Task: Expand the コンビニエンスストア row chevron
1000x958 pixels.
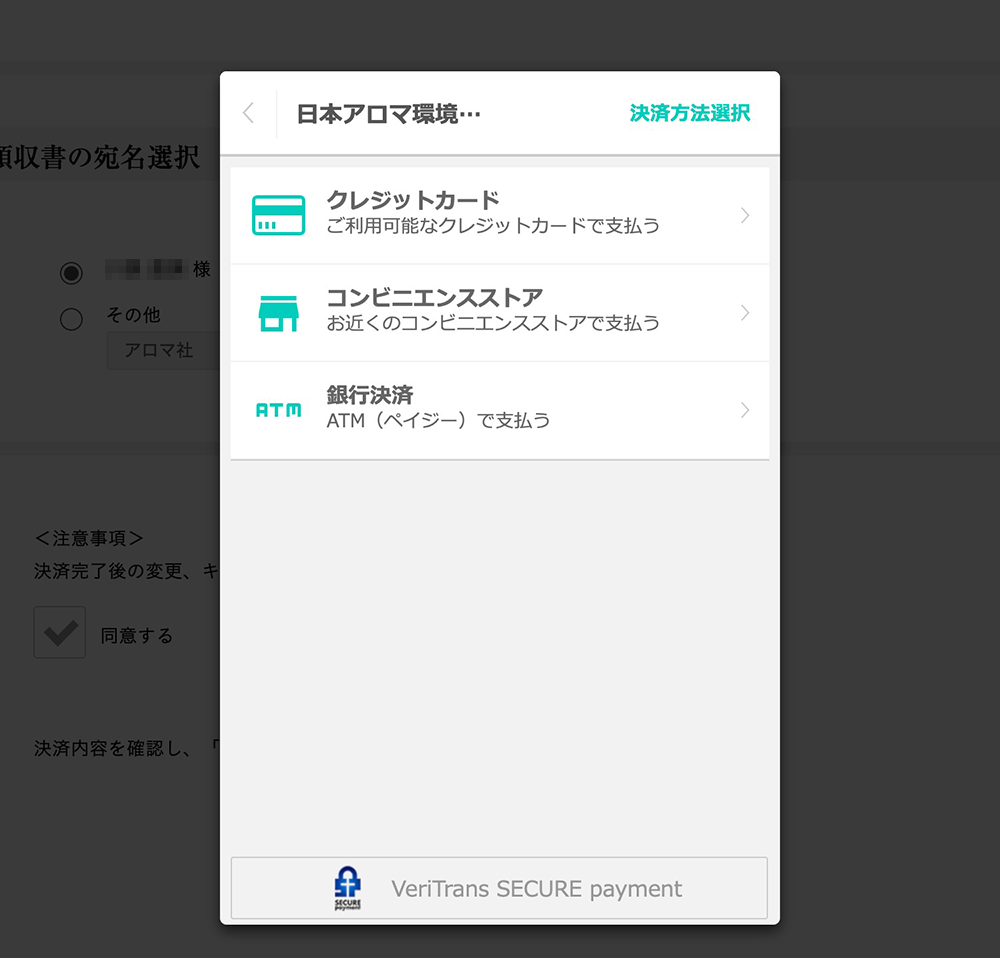Action: point(744,312)
